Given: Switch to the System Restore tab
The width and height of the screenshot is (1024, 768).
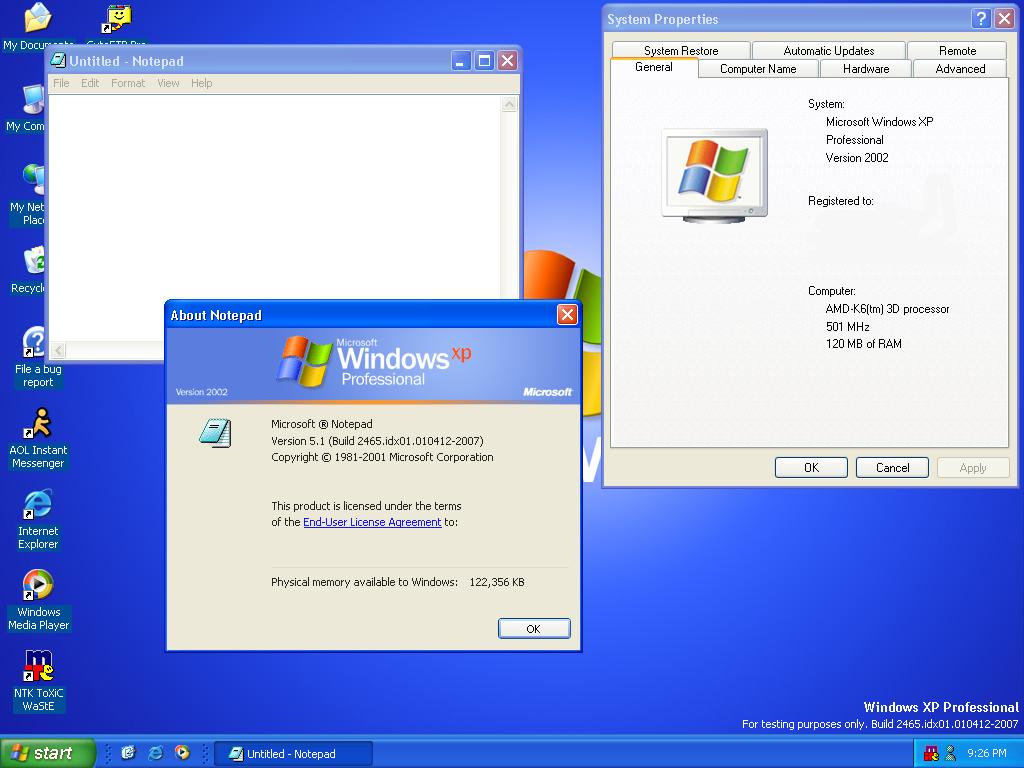Looking at the screenshot, I should tap(680, 50).
